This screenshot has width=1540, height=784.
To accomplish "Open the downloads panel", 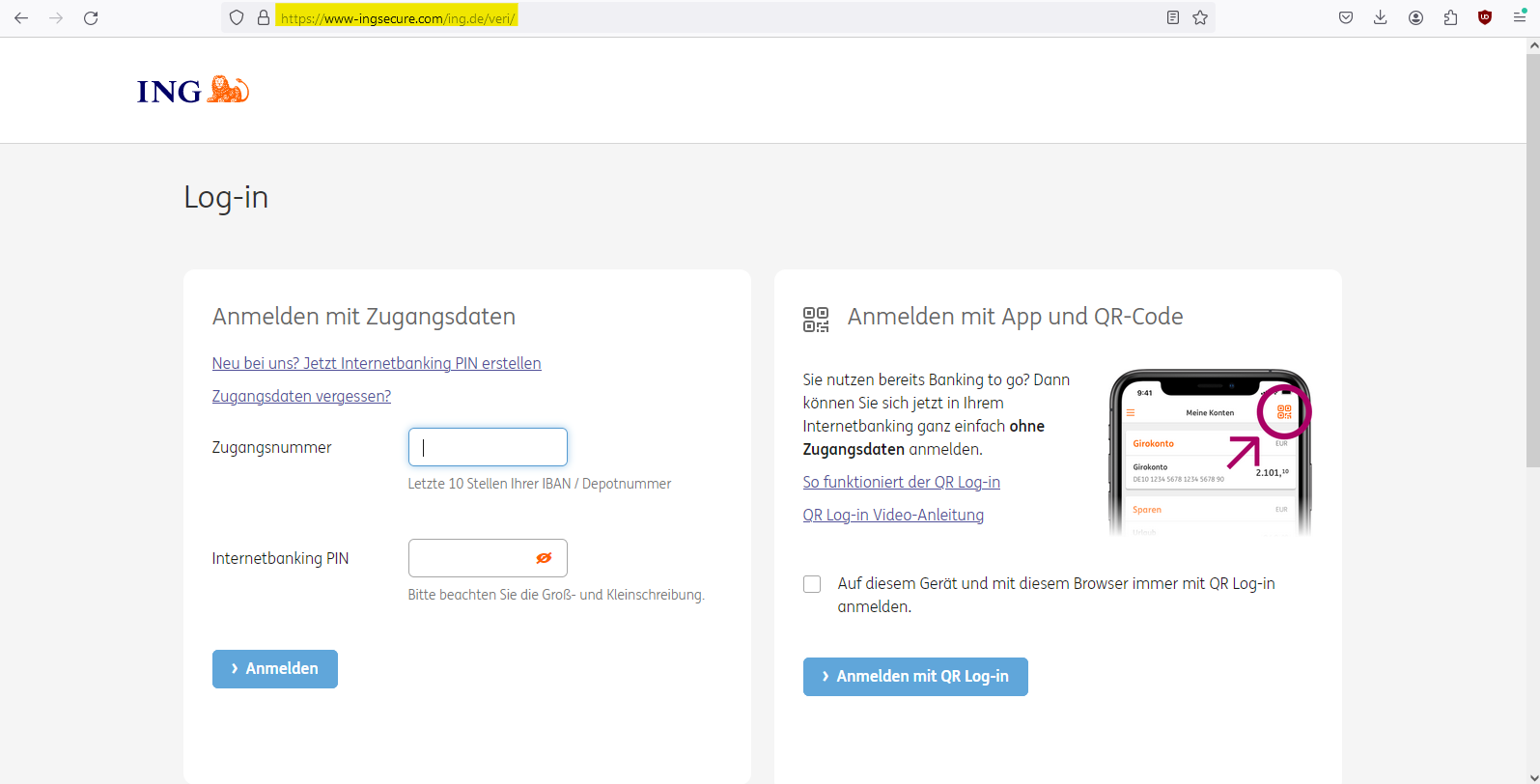I will click(1381, 17).
